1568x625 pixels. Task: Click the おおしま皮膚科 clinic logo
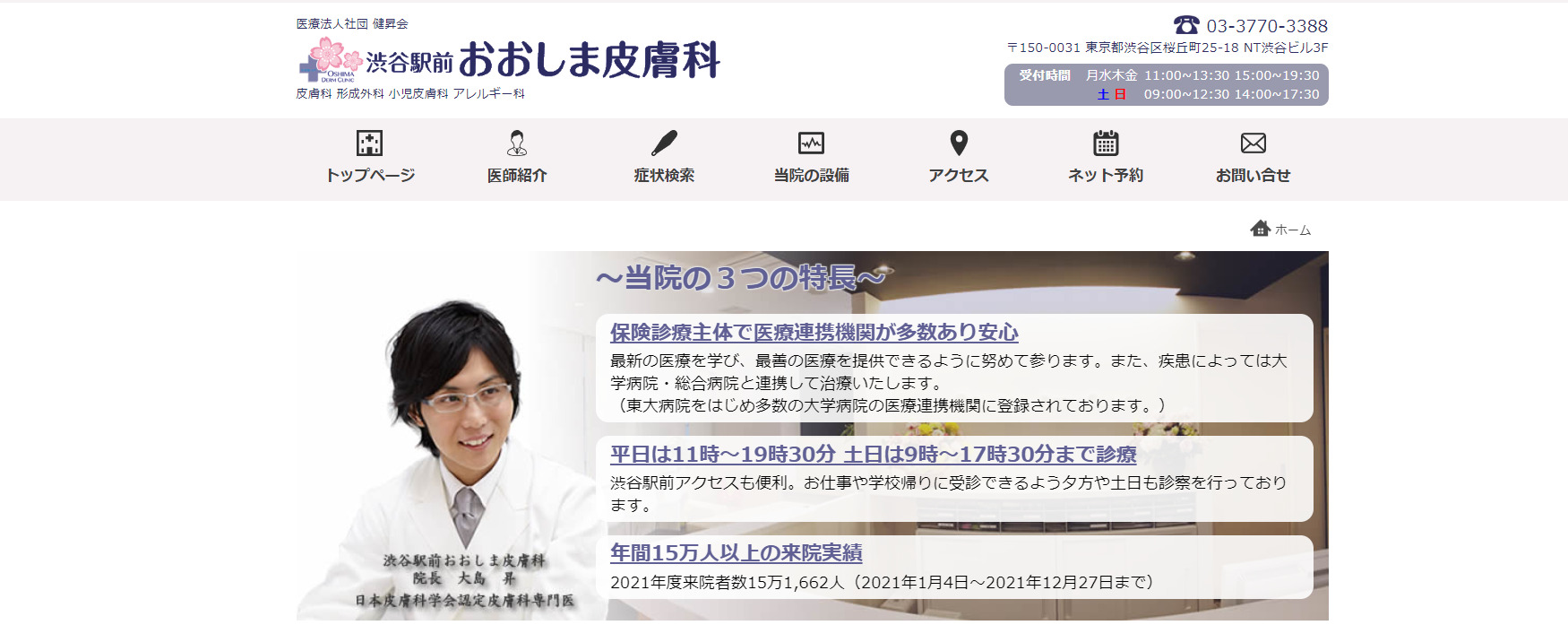(509, 60)
